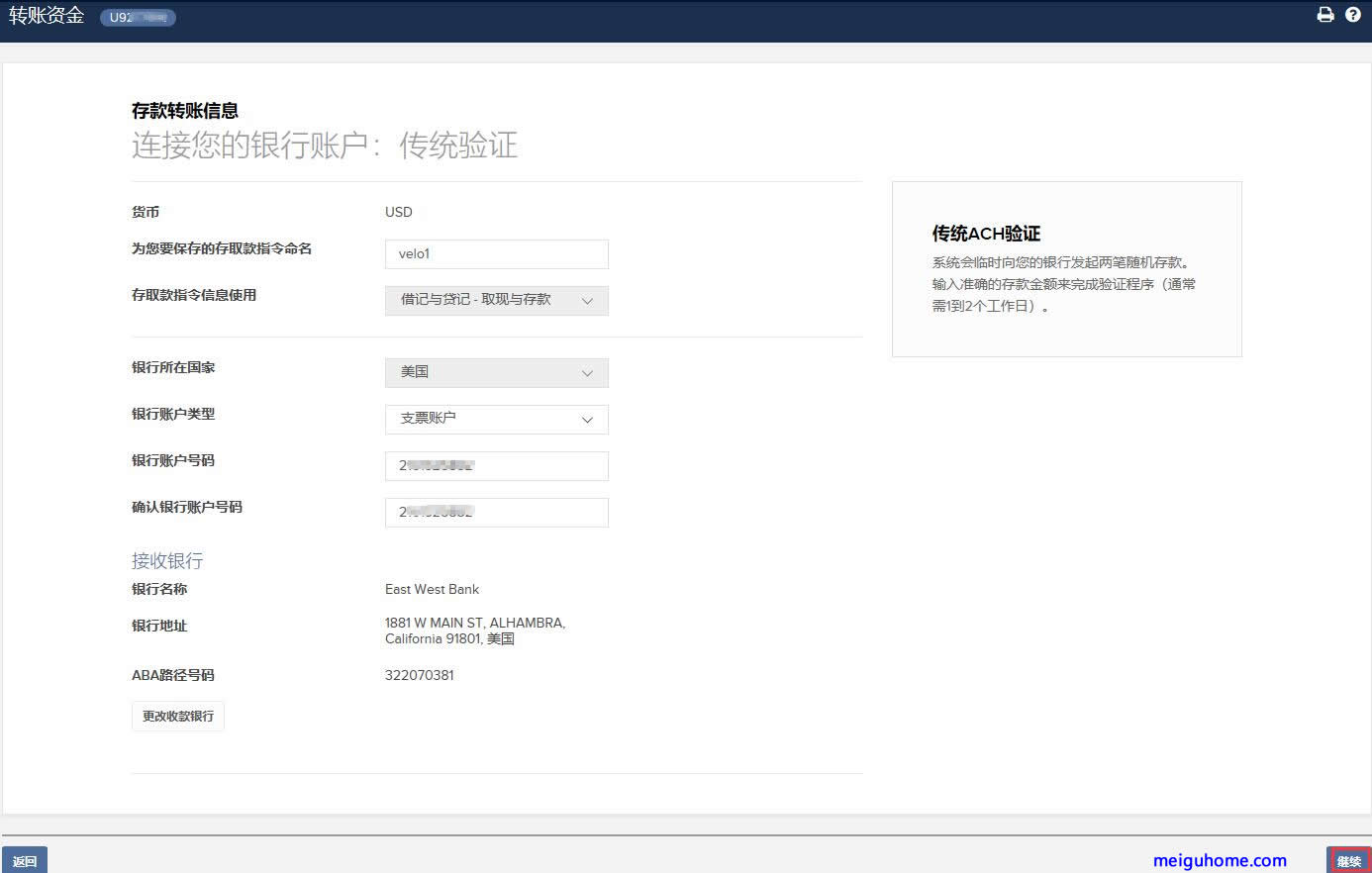This screenshot has width=1372, height=873.
Task: Click the ABA路径号码 label
Action: coord(173,675)
